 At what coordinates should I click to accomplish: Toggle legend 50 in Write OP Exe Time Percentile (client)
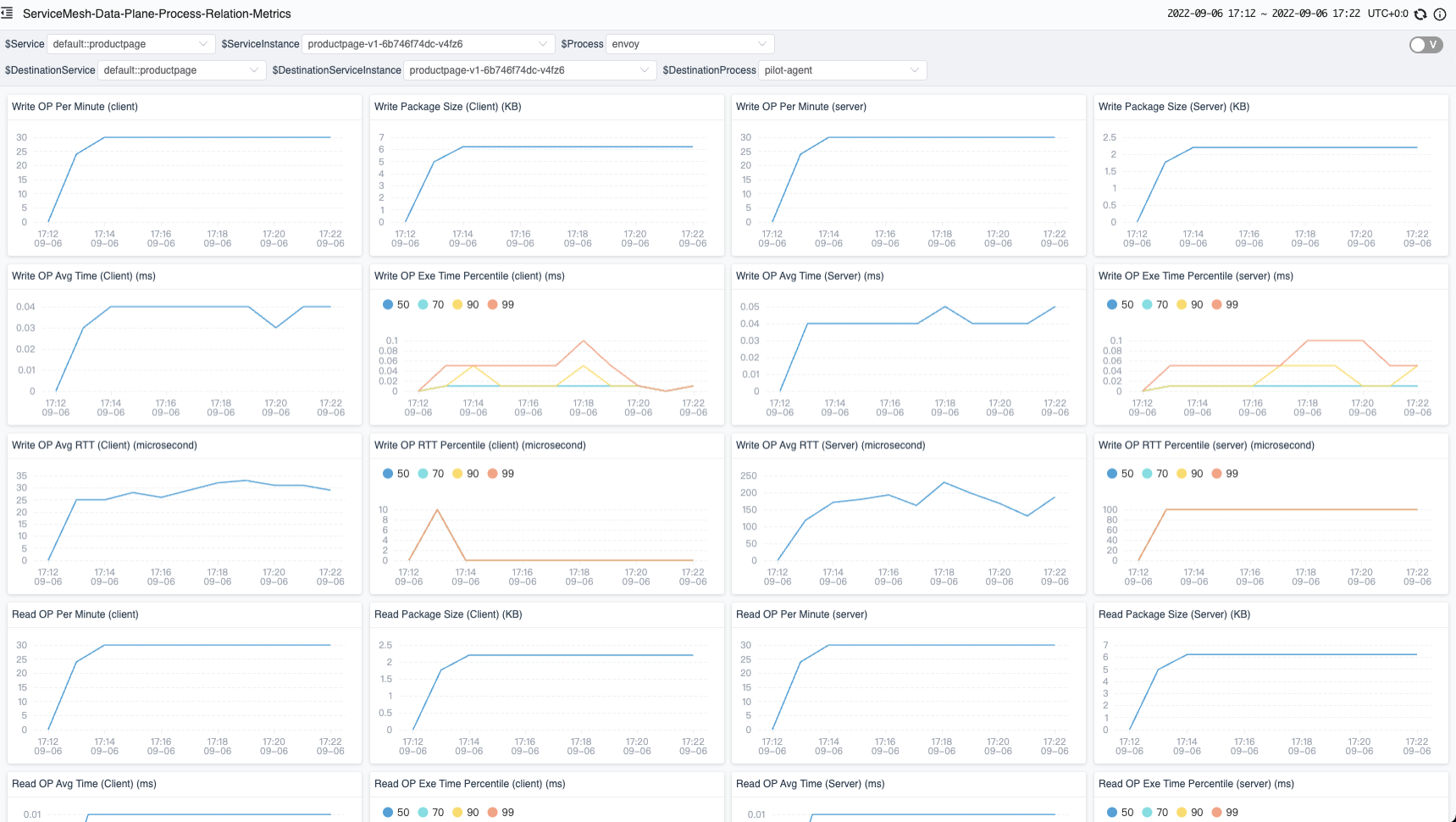coord(396,305)
